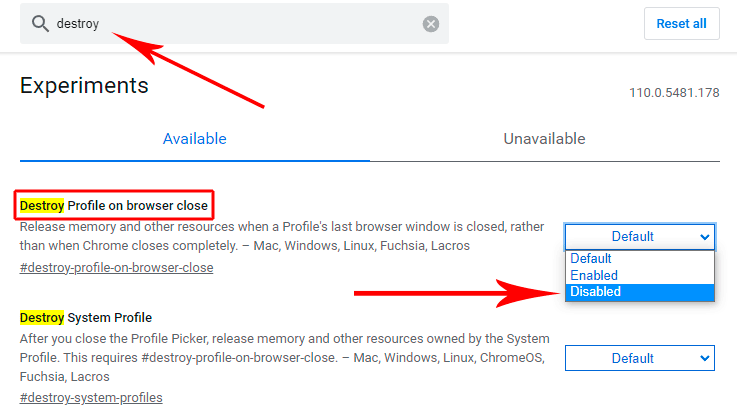This screenshot has height=411, width=737.
Task: Open #destroy-system-profiles link
Action: tap(91, 398)
